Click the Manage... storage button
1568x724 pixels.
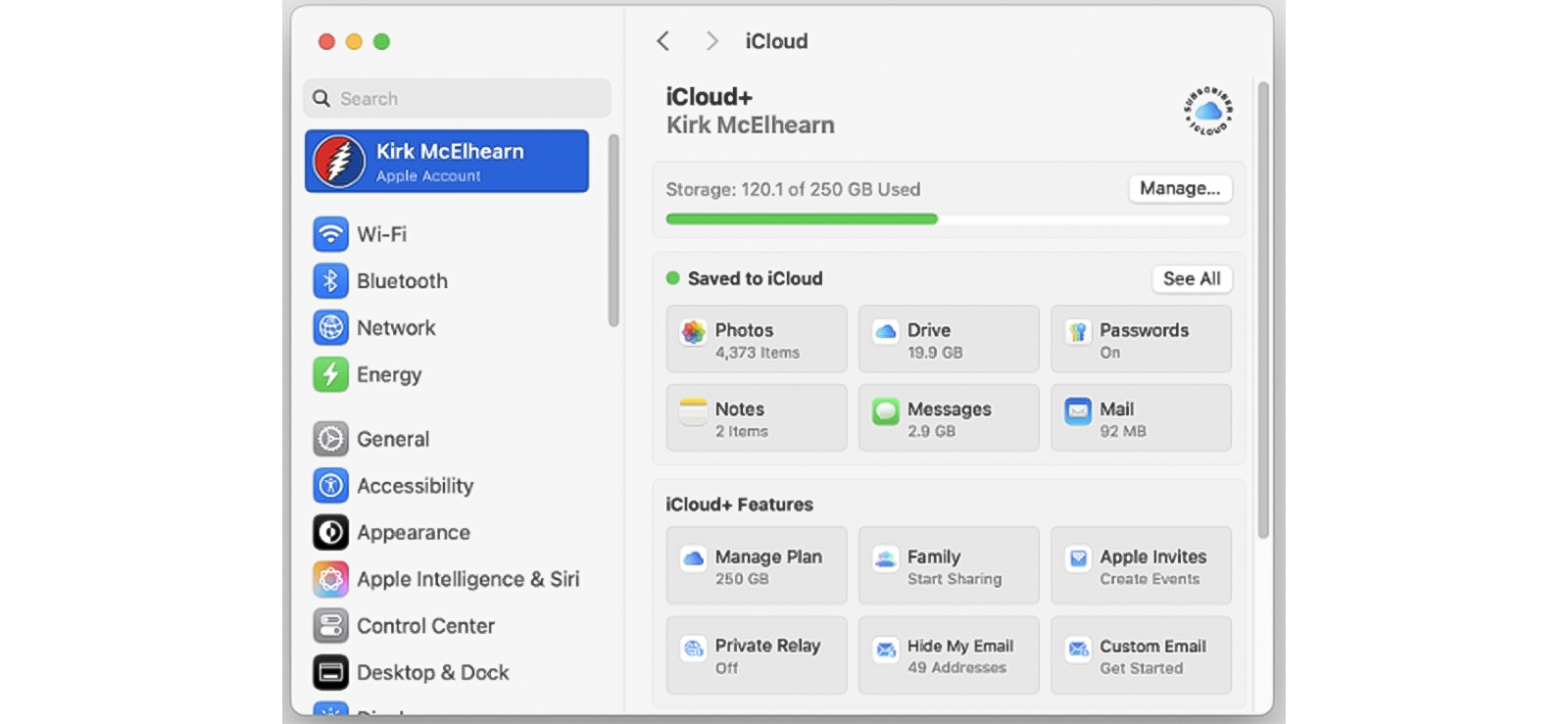(x=1179, y=188)
